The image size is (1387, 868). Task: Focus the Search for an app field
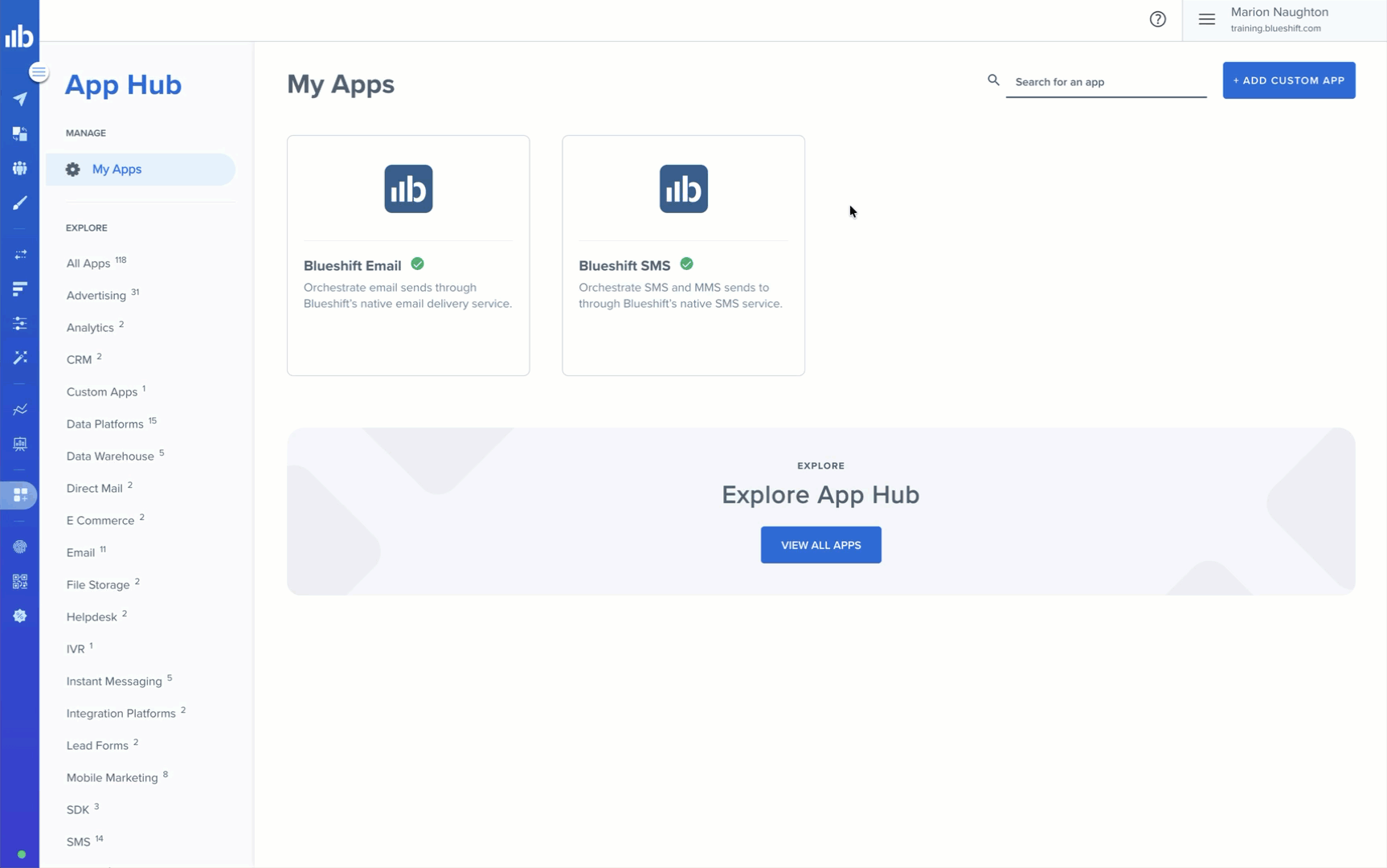(x=1106, y=82)
